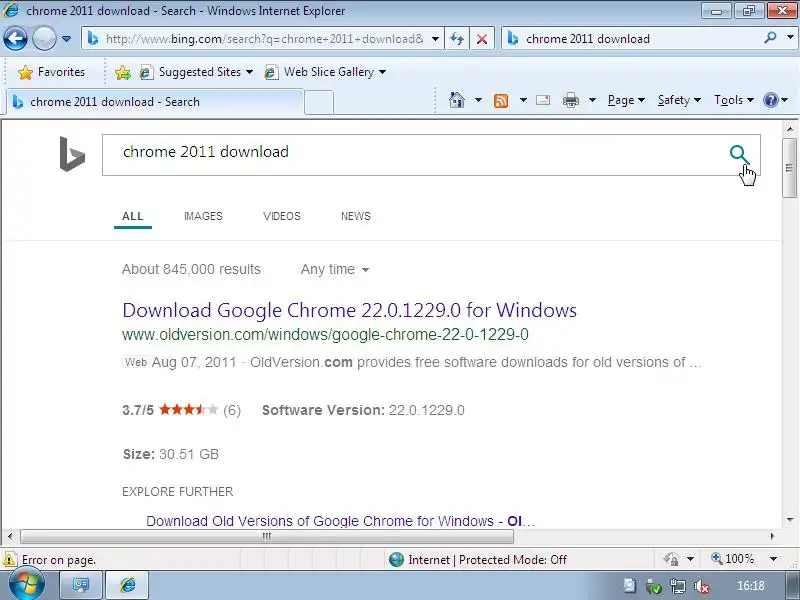
Task: Click the Print icon
Action: coord(571,100)
